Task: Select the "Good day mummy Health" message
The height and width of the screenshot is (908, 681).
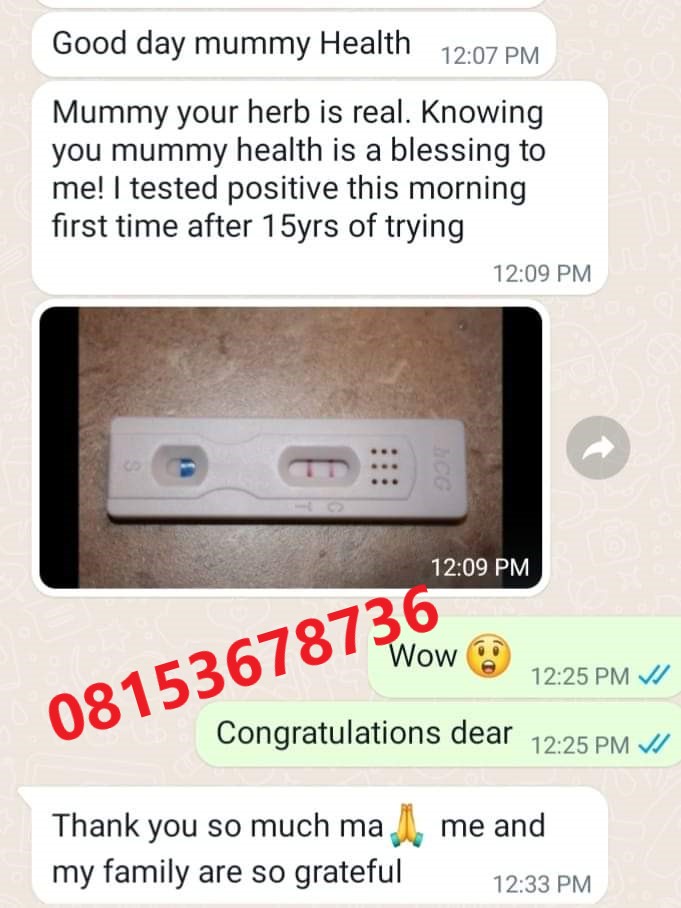Action: tap(294, 45)
